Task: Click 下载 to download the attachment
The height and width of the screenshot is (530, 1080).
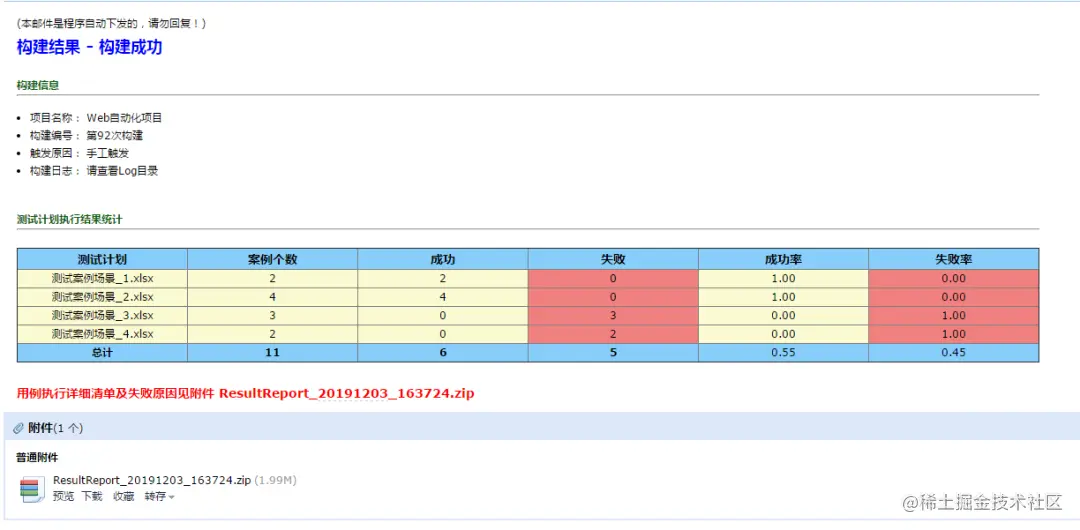Action: (x=92, y=496)
